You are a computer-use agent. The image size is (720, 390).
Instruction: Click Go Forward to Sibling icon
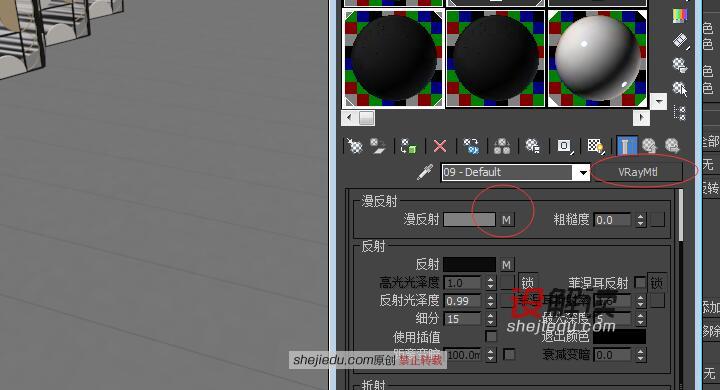[x=672, y=146]
